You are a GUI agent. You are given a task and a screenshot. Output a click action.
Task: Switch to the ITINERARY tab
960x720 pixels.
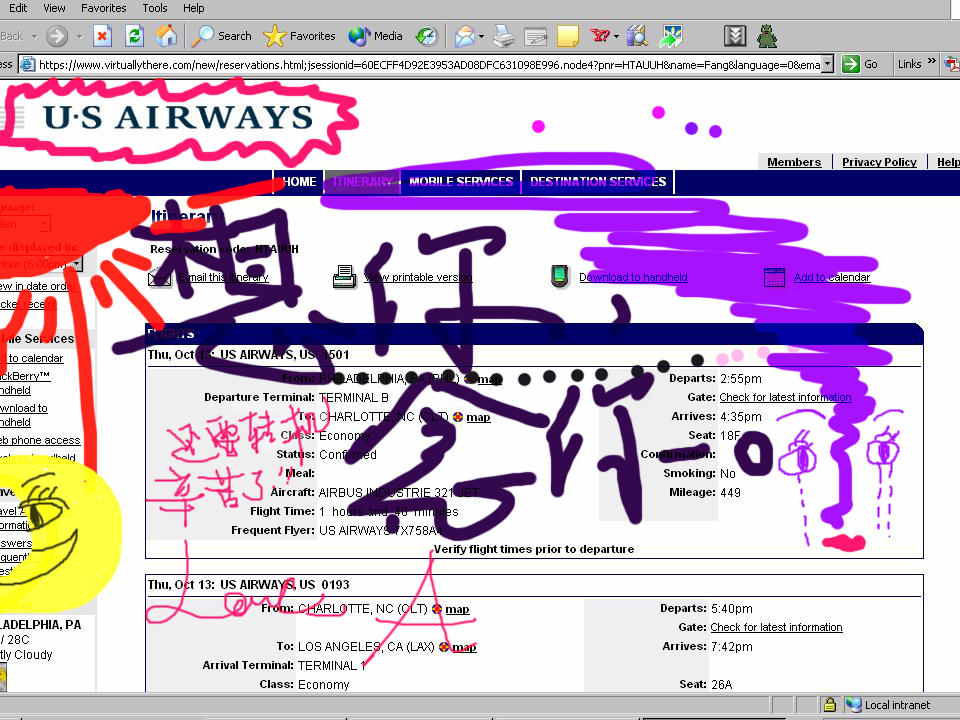tap(362, 182)
